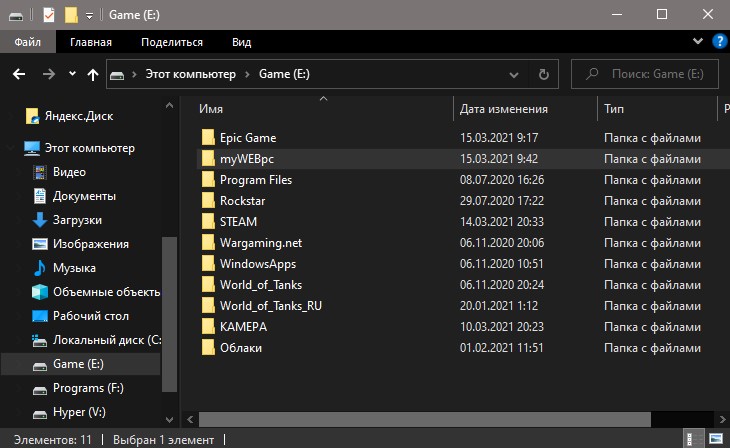Open the Файл menu

[27, 42]
